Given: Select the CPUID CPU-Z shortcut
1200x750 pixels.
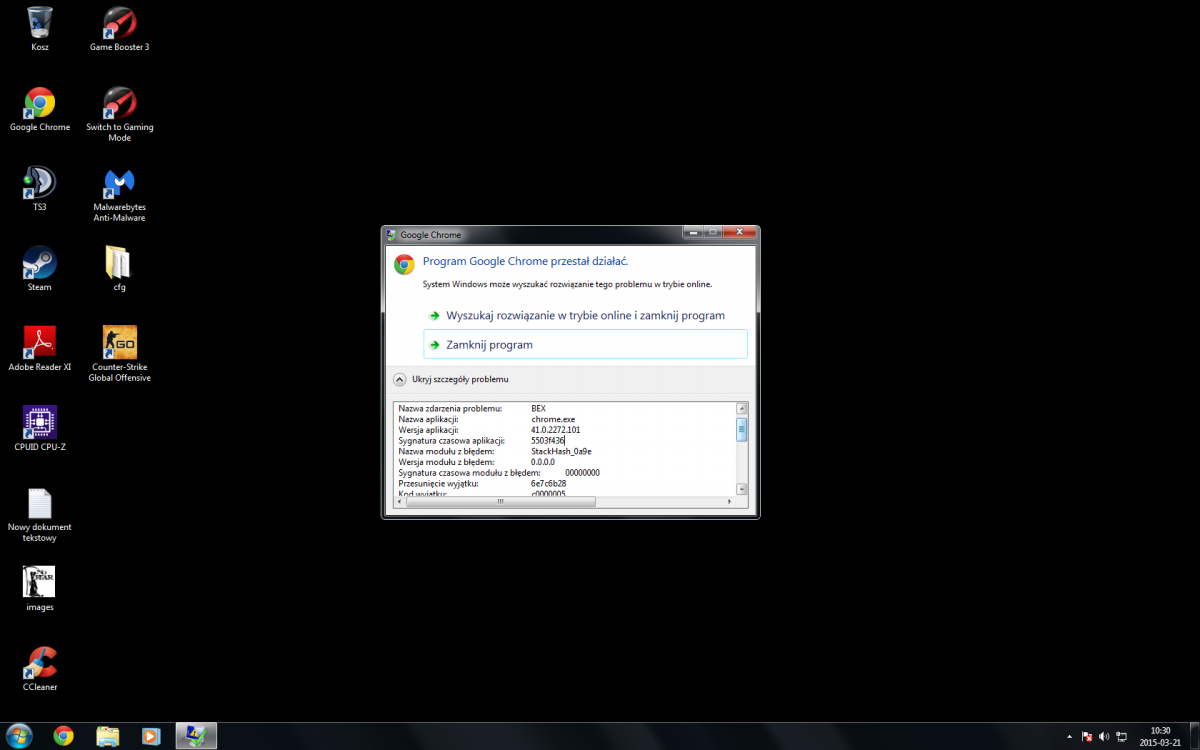Looking at the screenshot, I should click(40, 429).
